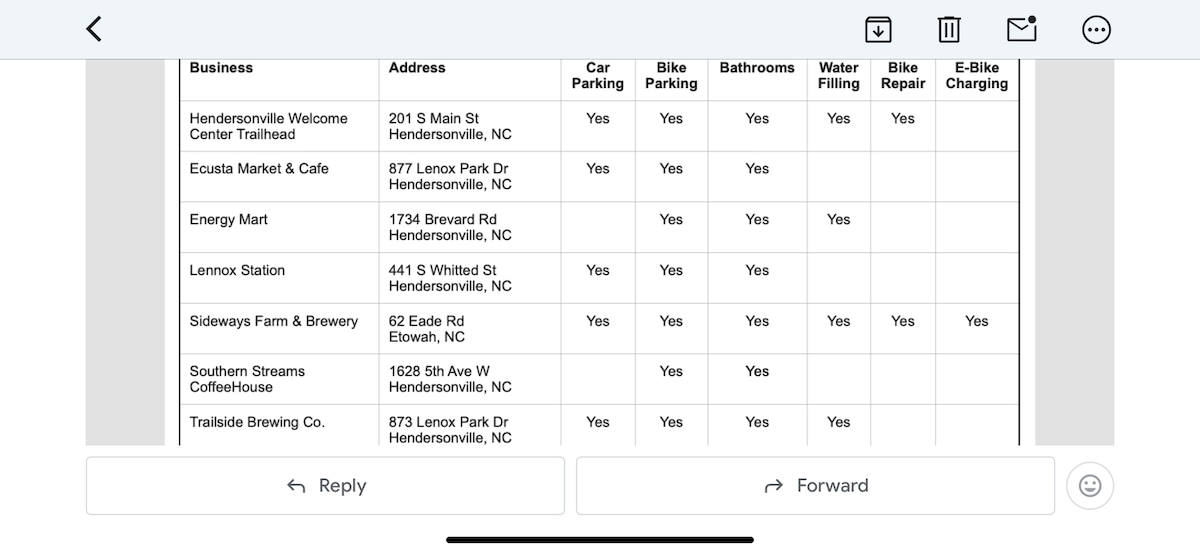Tap the 62 Eade Rd Etowah address
The image size is (1200, 554).
point(427,329)
